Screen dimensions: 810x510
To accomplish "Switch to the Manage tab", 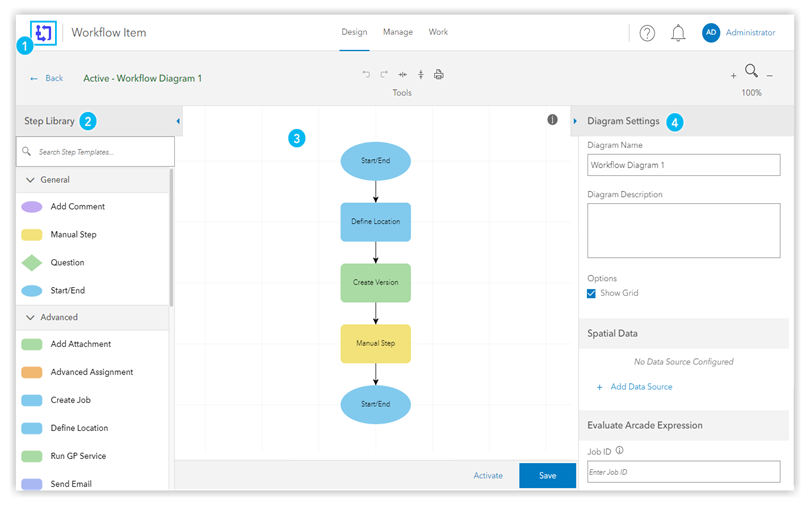I will (398, 32).
